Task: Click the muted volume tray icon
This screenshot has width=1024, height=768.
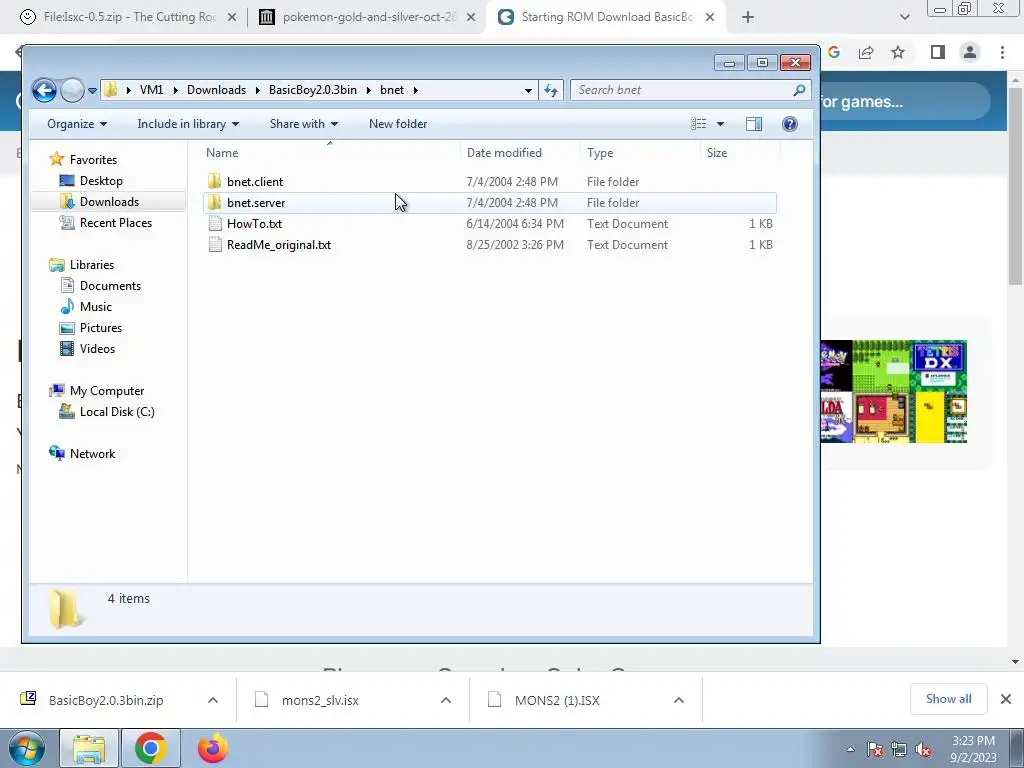Action: pos(923,750)
